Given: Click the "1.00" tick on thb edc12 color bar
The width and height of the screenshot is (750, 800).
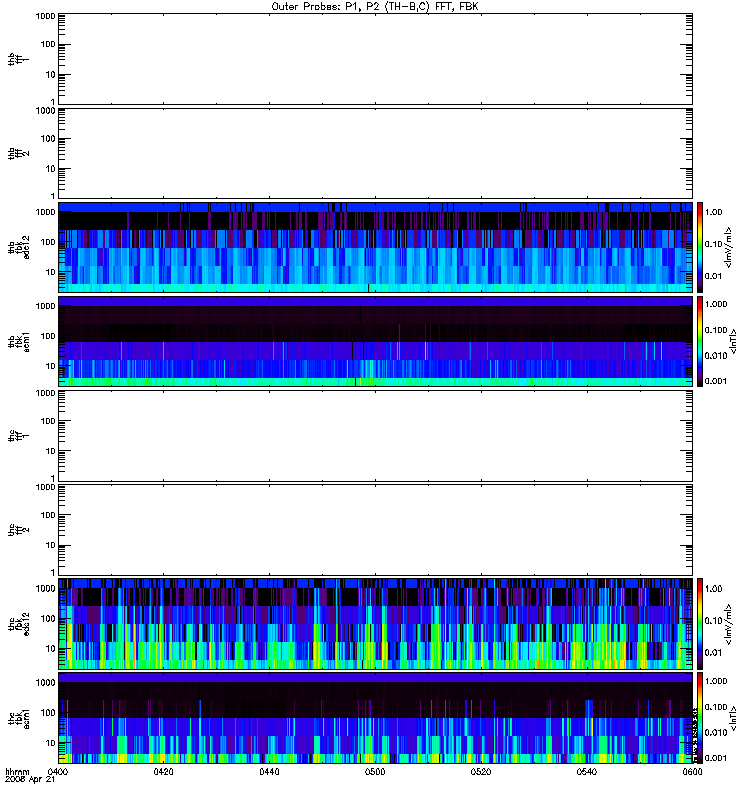Looking at the screenshot, I should [x=713, y=212].
